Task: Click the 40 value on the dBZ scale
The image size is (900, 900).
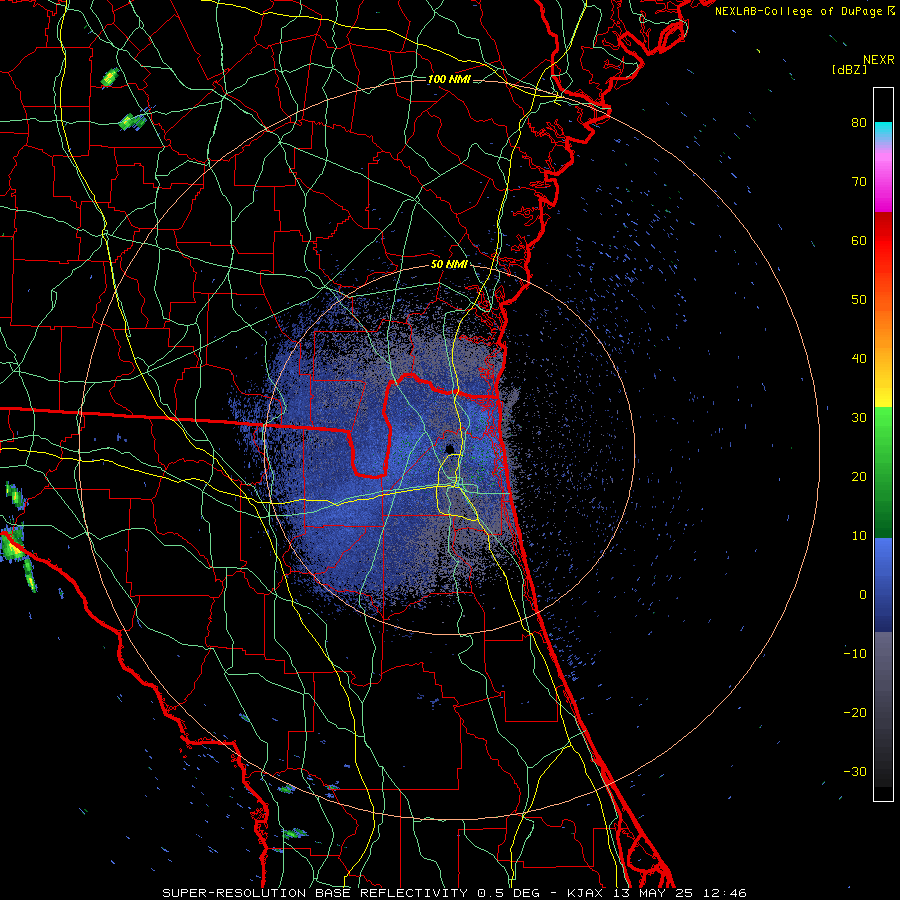Action: point(859,359)
